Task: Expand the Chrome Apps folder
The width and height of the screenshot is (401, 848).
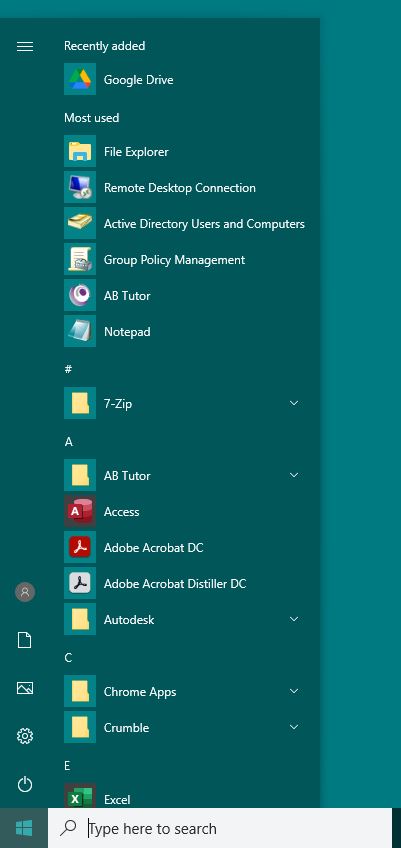Action: point(294,691)
